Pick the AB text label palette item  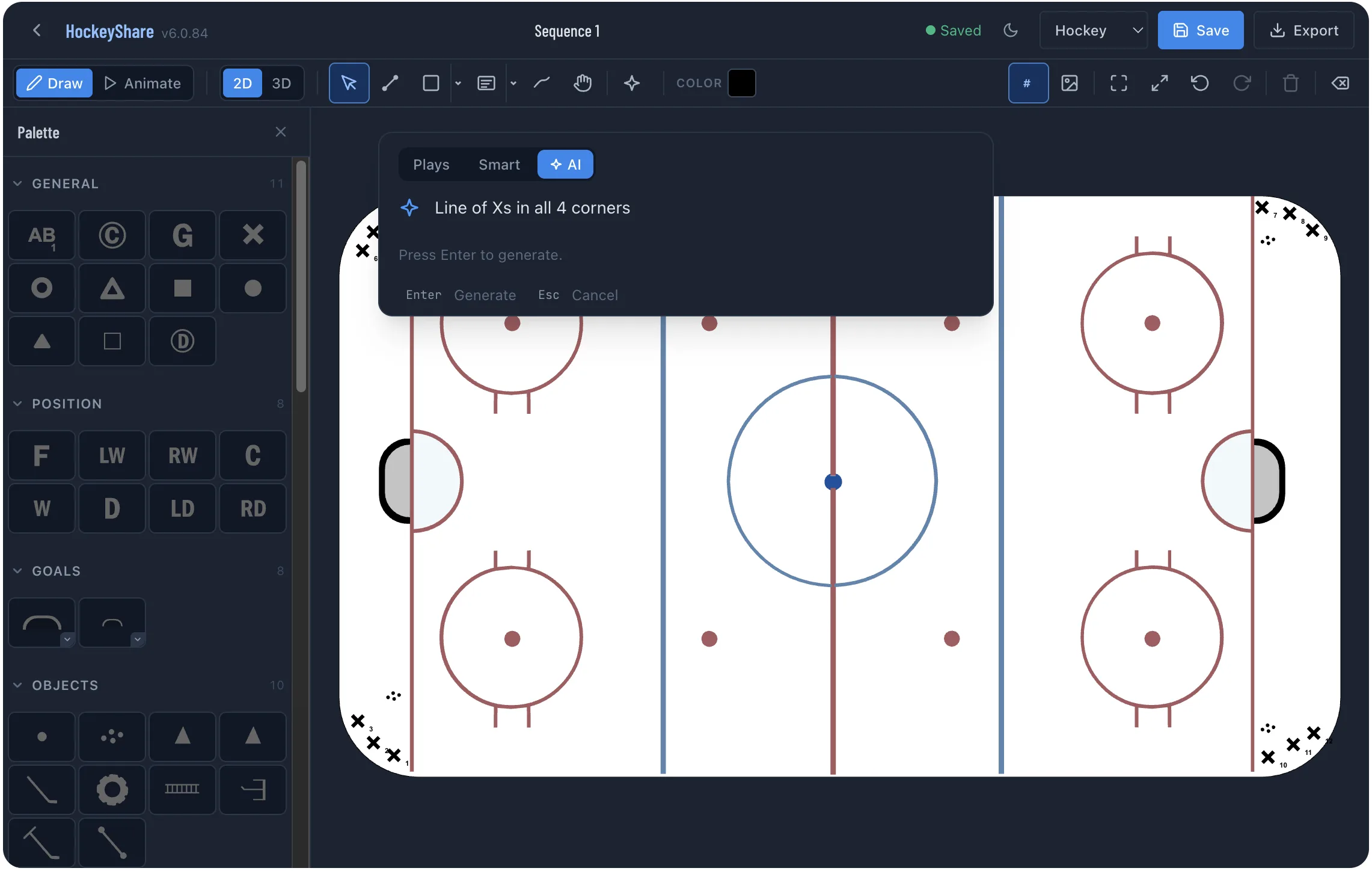pyautogui.click(x=42, y=235)
